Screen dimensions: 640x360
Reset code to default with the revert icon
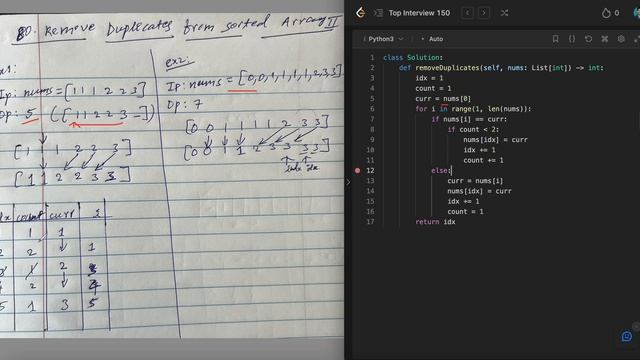[588, 39]
